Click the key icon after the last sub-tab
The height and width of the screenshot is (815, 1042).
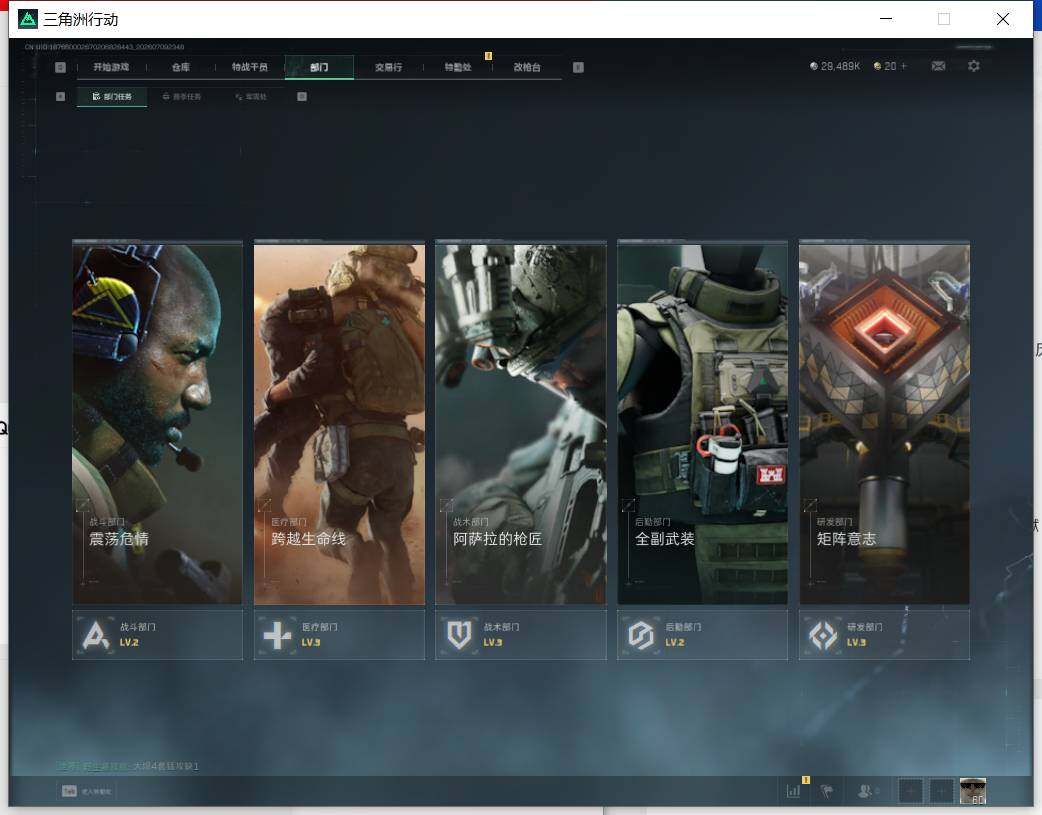point(302,96)
